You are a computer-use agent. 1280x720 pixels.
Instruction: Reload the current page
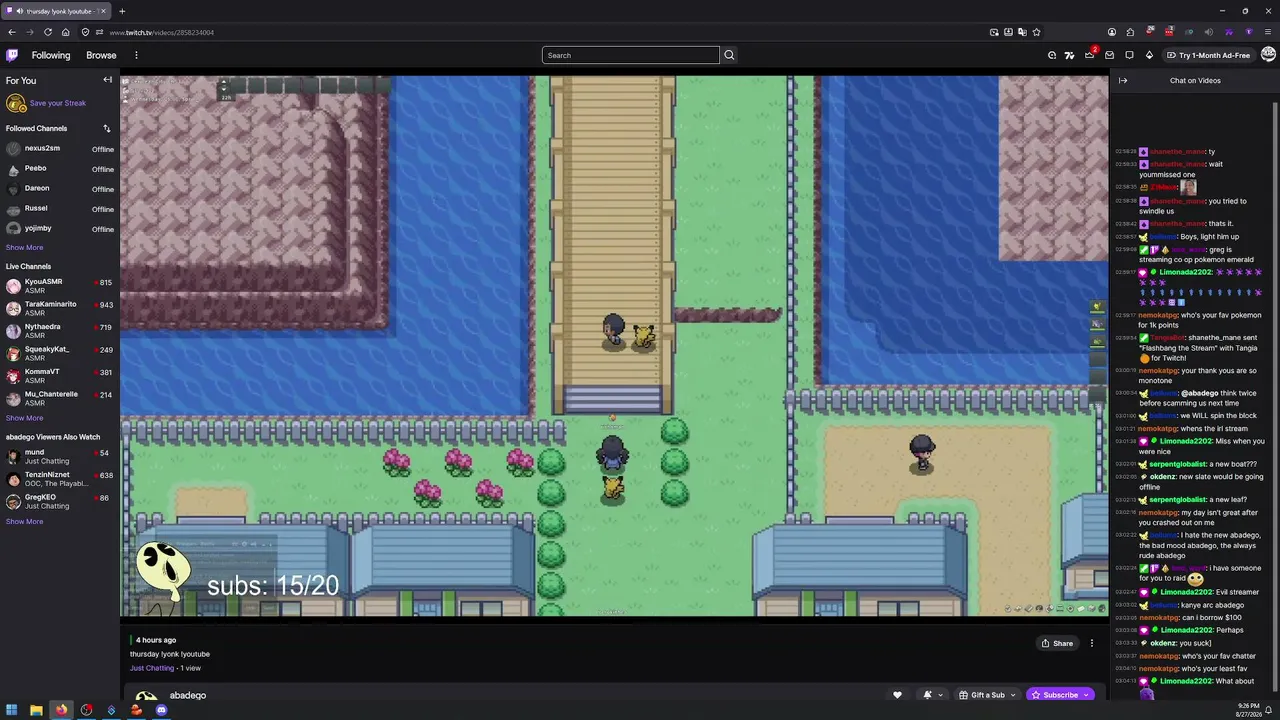(x=47, y=32)
